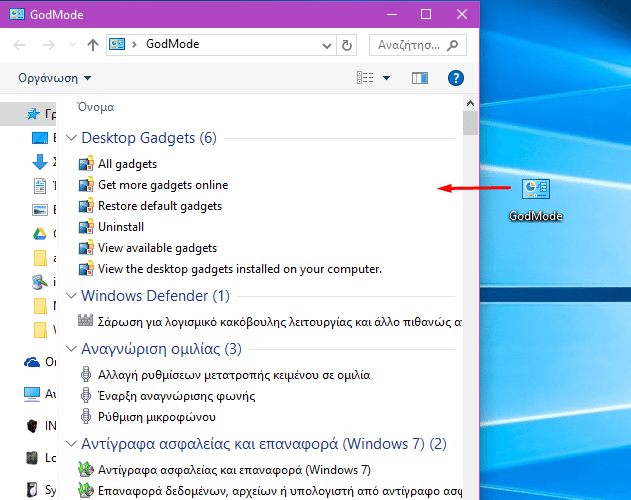Select the Desktop Gadgets (6) header
The height and width of the screenshot is (500, 631).
(149, 138)
